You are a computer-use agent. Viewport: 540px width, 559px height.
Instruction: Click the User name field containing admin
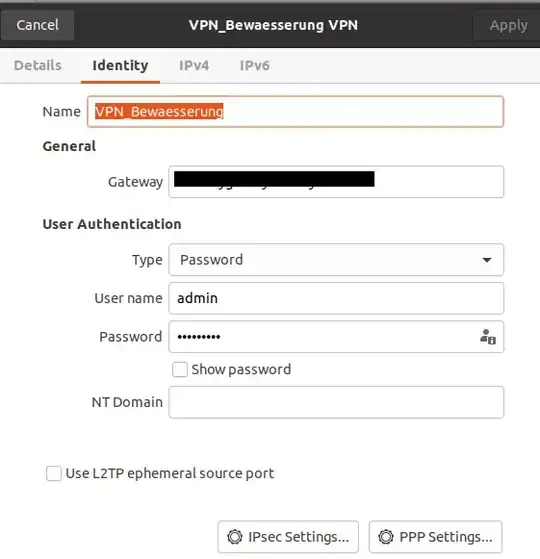point(336,298)
